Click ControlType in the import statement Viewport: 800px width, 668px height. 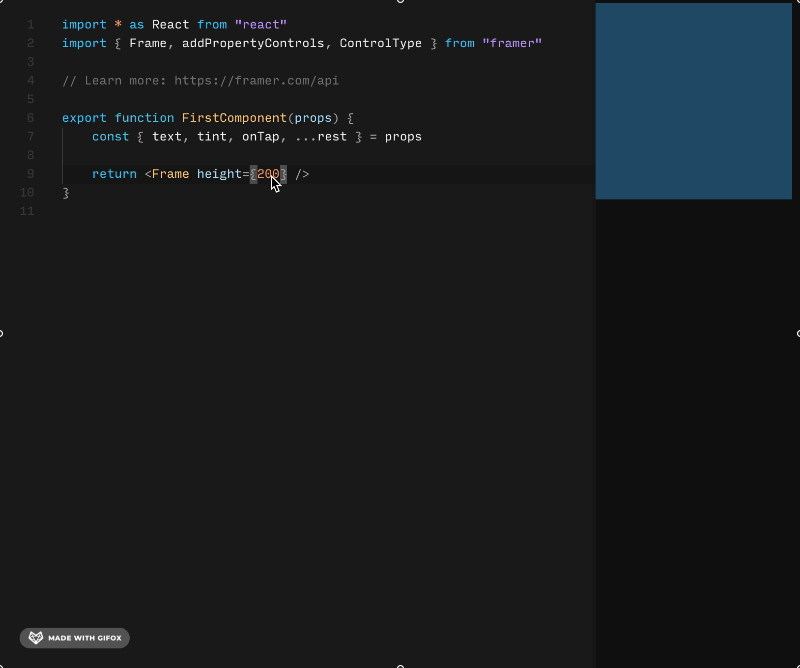[381, 43]
